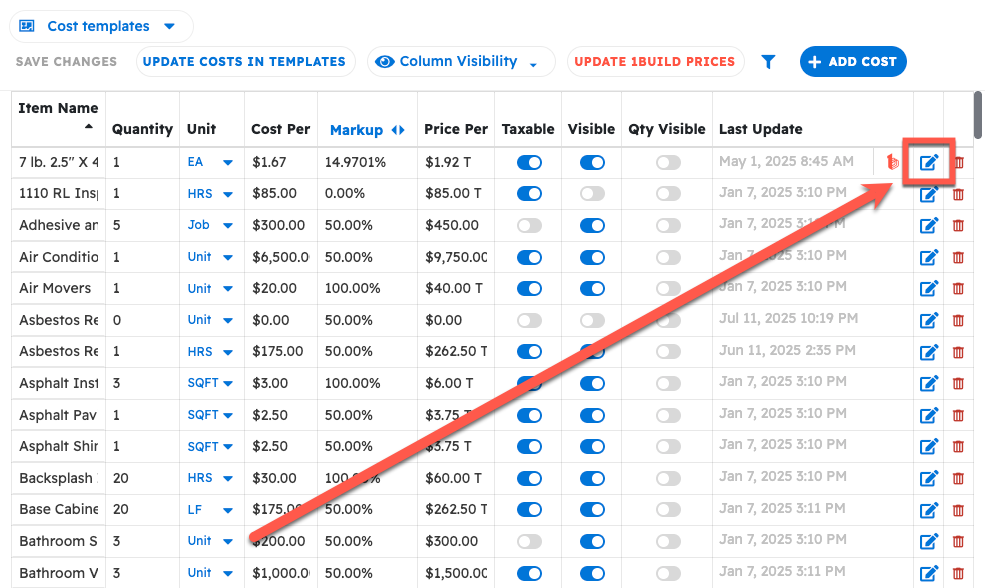
Task: Click the edit icon for 7 lb. 2.5" row
Action: click(929, 162)
